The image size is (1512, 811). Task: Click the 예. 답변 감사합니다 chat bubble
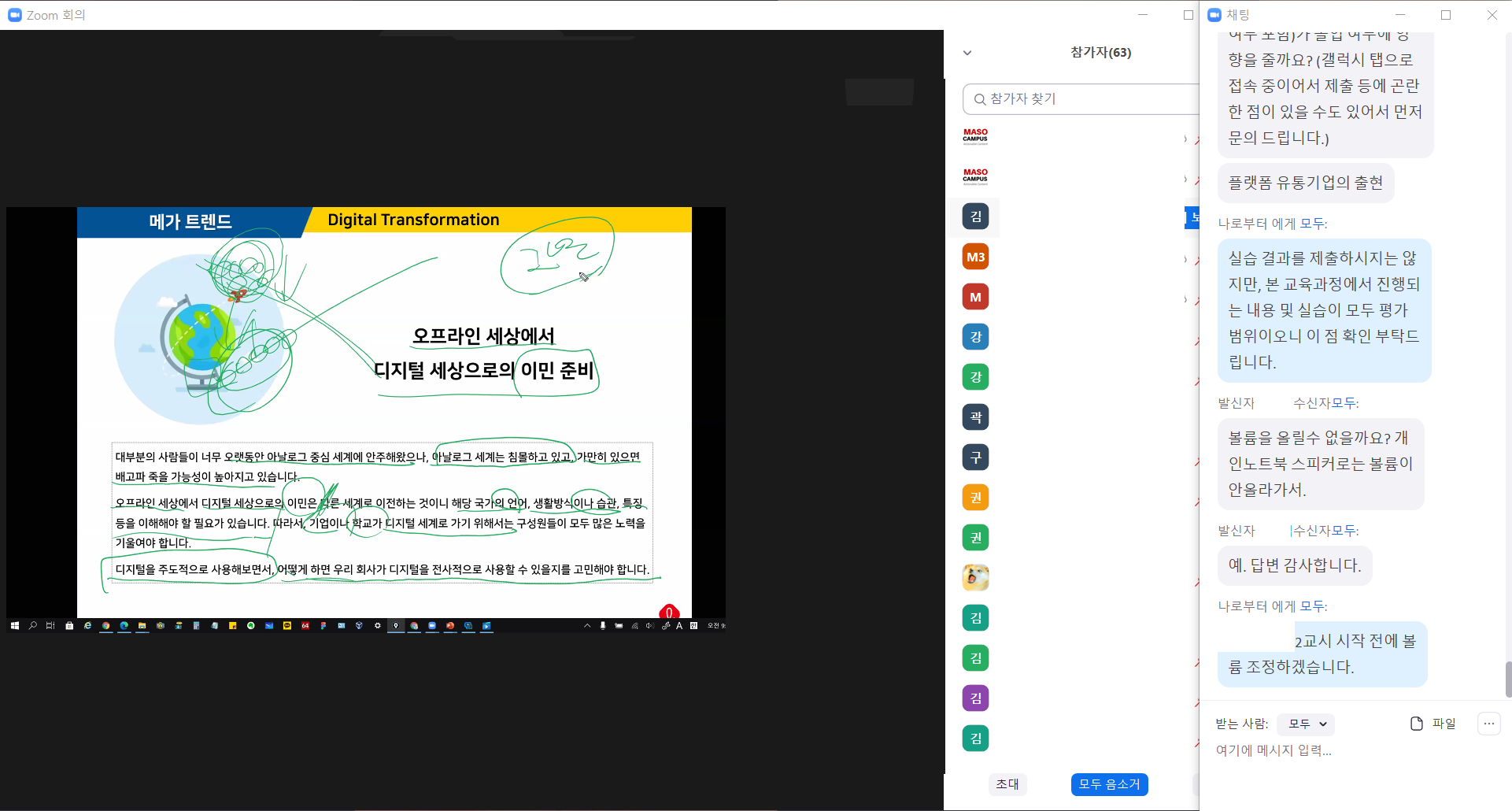pyautogui.click(x=1294, y=565)
